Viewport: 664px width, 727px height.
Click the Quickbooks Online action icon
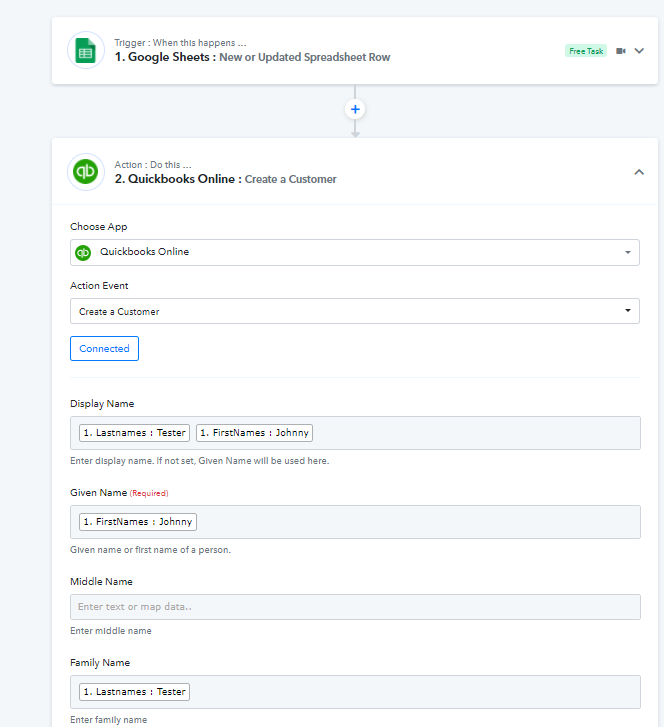click(x=86, y=172)
